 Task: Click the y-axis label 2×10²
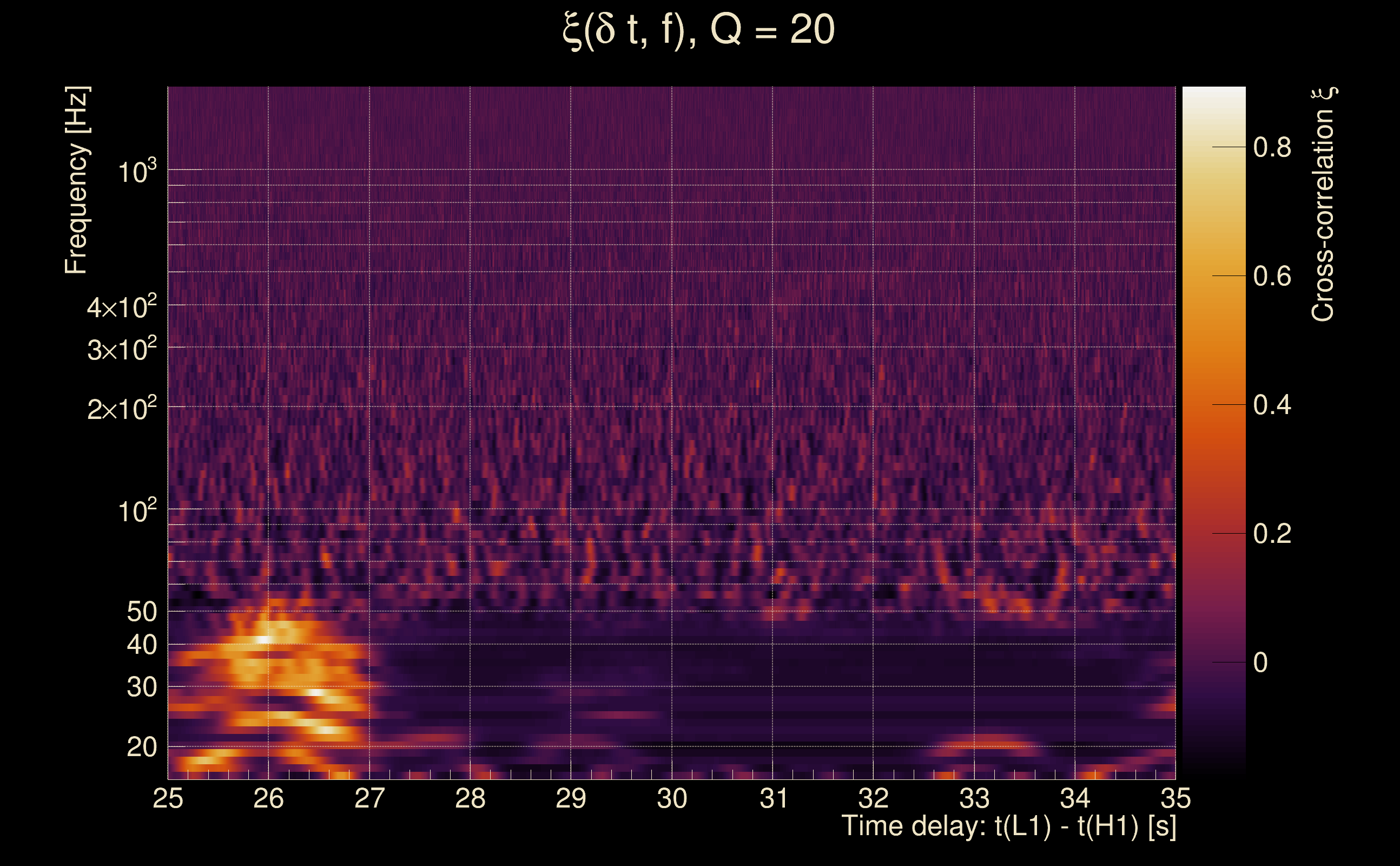click(122, 409)
